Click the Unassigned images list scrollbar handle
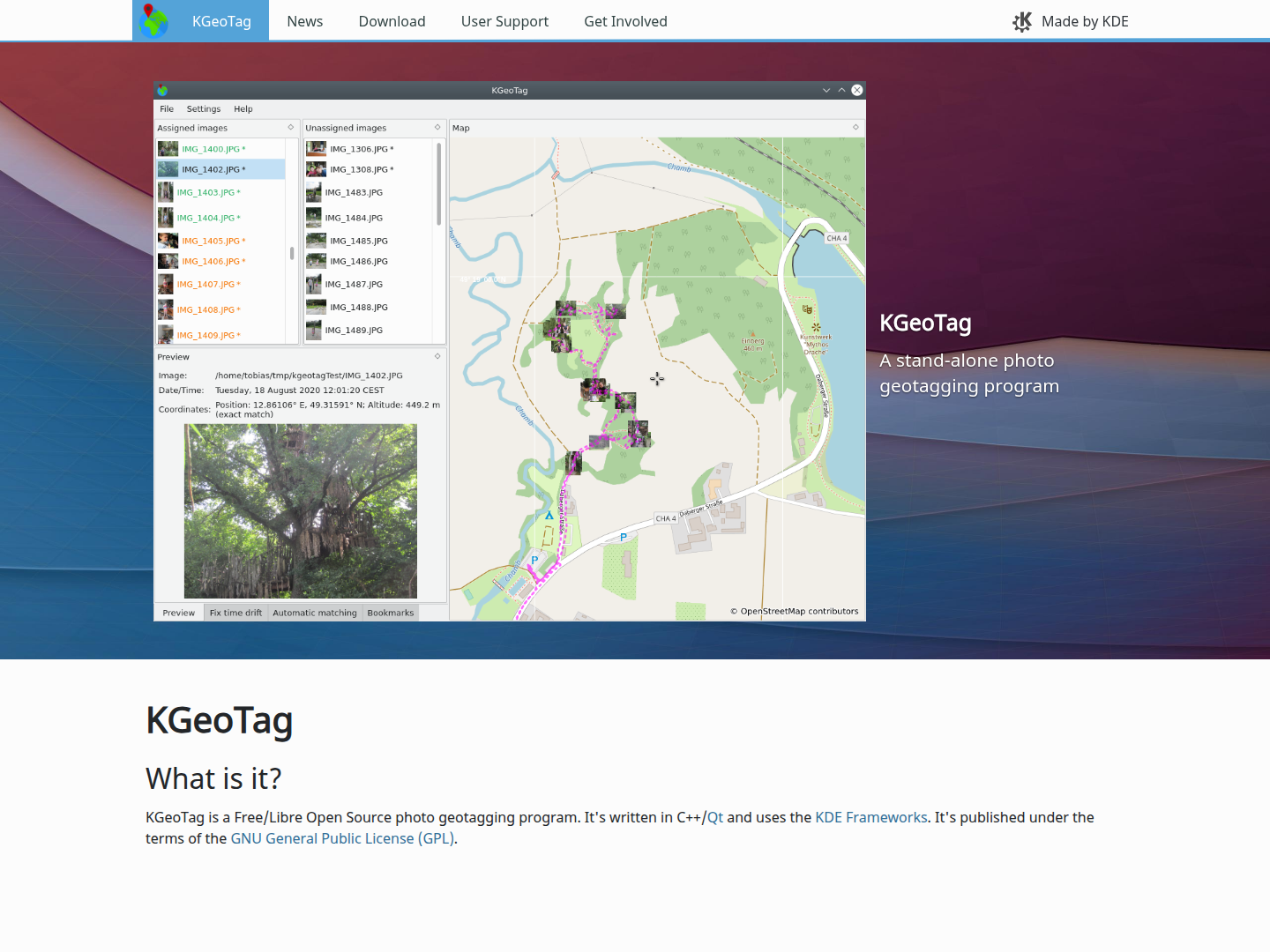This screenshot has width=1270, height=952. [438, 183]
